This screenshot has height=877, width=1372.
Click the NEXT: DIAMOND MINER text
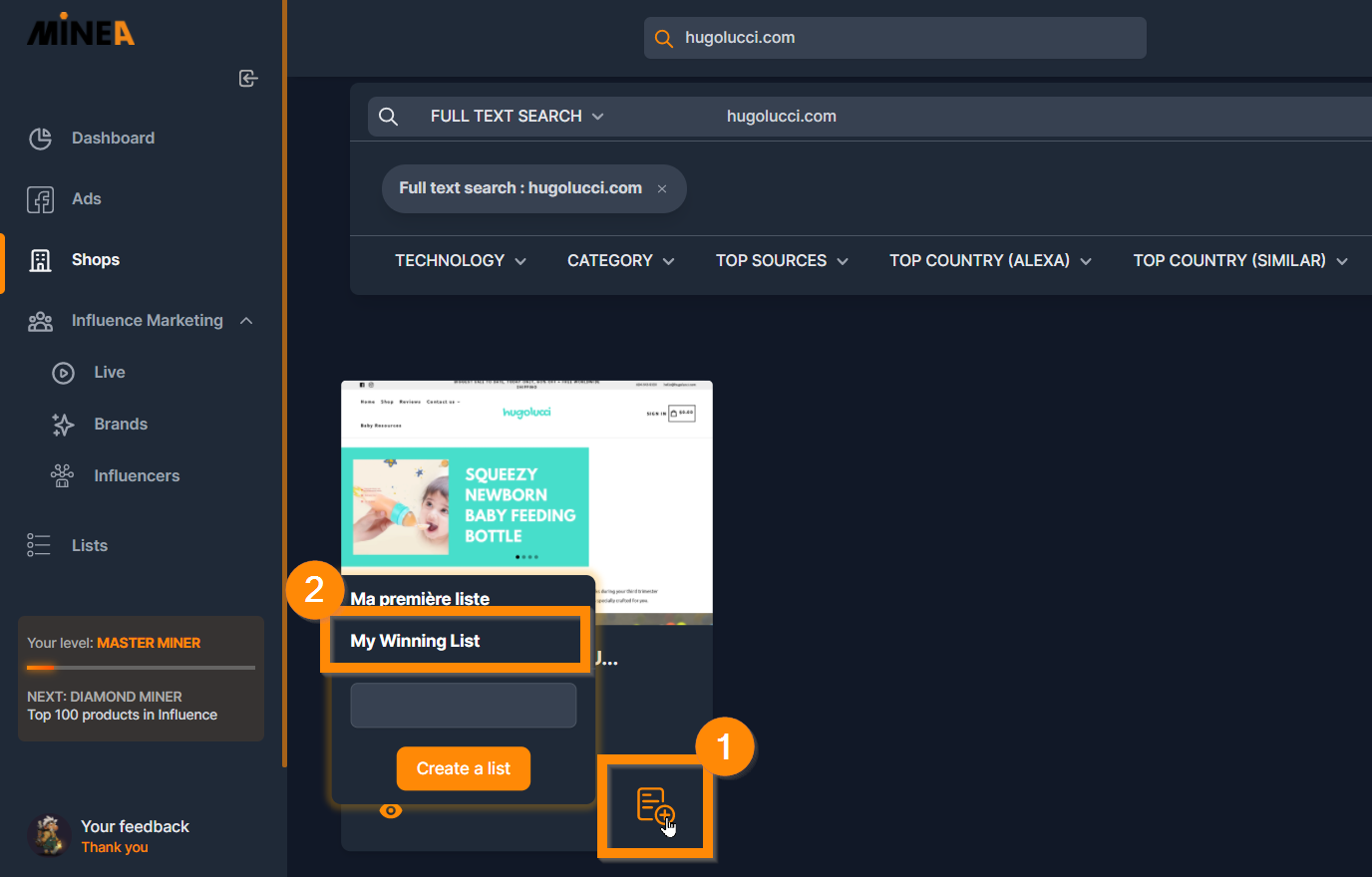[x=105, y=697]
